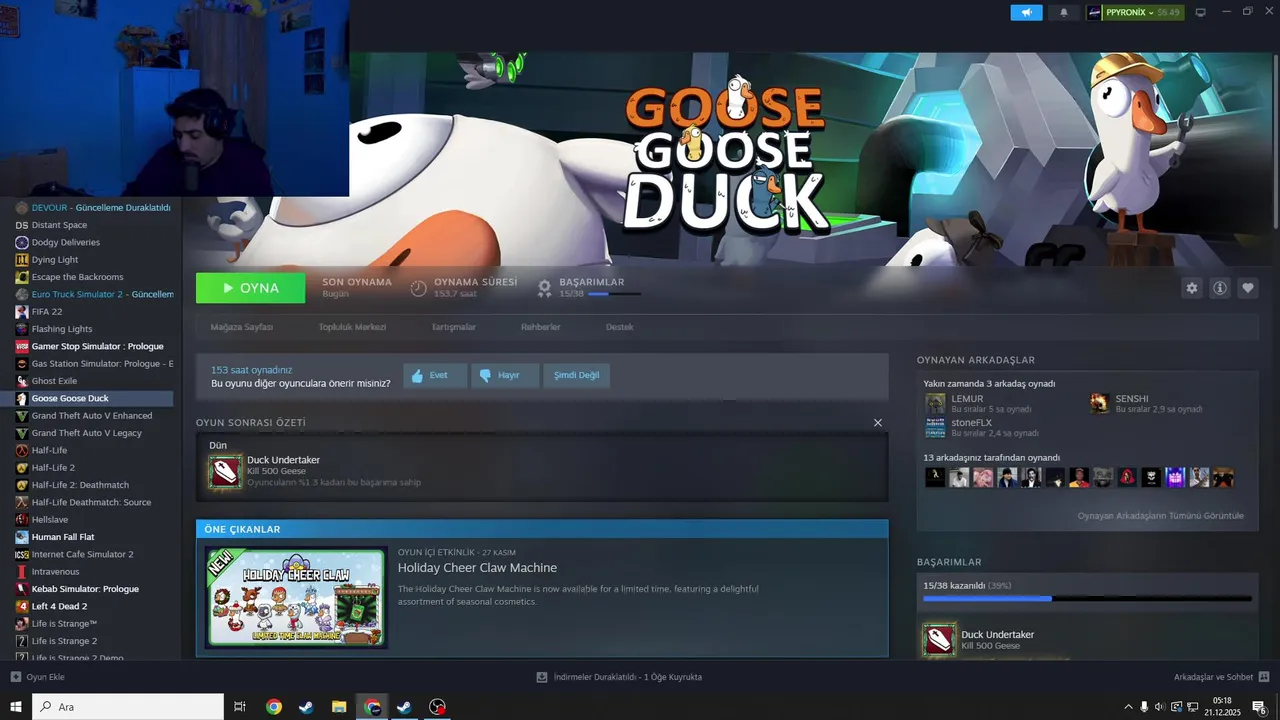Click the Windows search box Ara
Viewport: 1280px width, 720px height.
[x=128, y=707]
